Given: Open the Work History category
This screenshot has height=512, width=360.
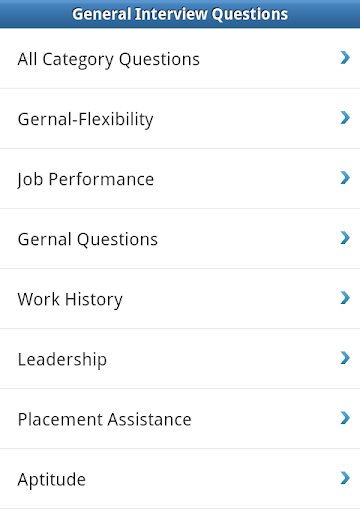Looking at the screenshot, I should [x=180, y=299].
